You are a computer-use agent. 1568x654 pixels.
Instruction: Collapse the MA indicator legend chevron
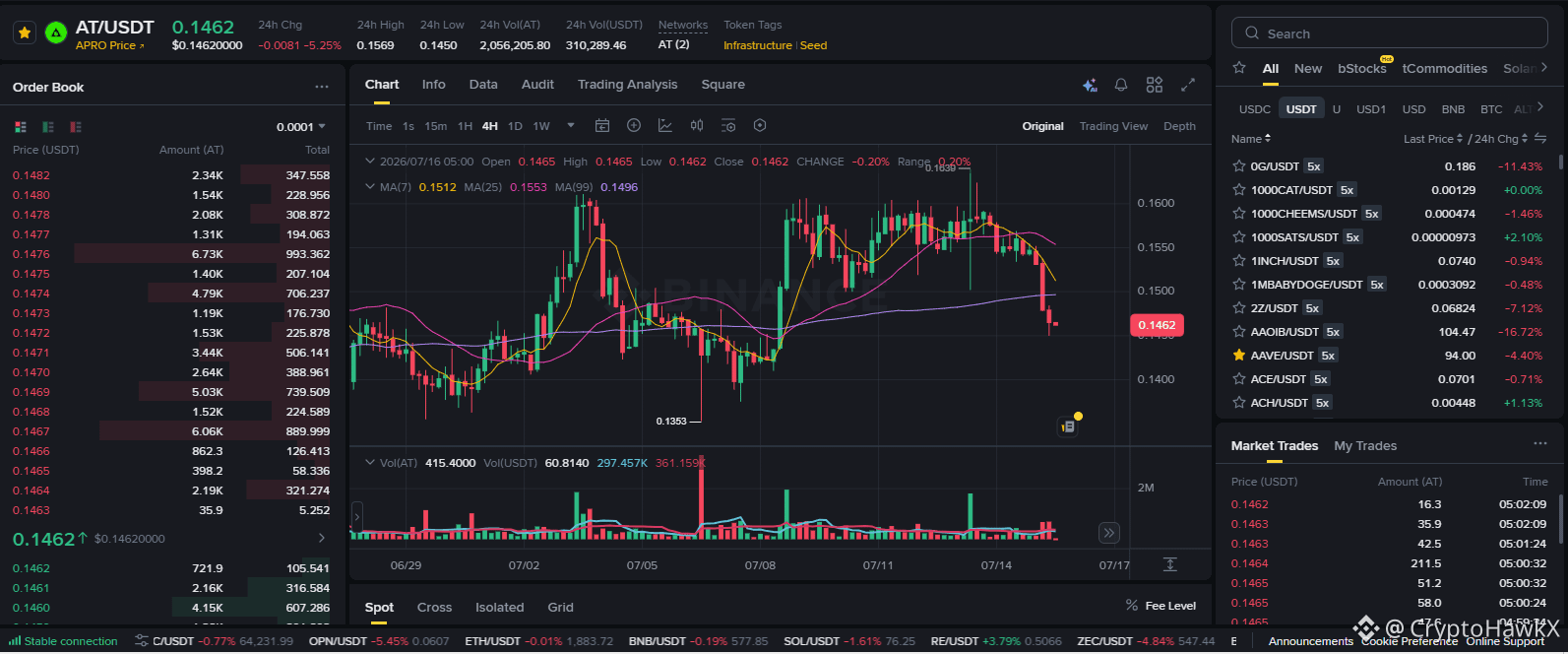pyautogui.click(x=370, y=186)
